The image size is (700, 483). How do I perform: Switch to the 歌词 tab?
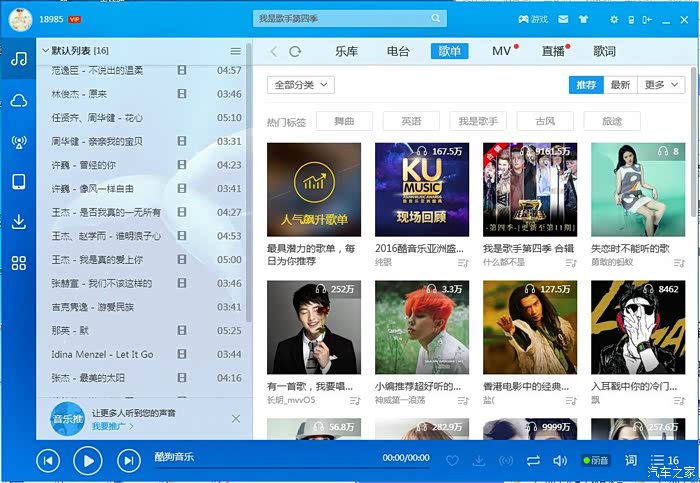[604, 51]
